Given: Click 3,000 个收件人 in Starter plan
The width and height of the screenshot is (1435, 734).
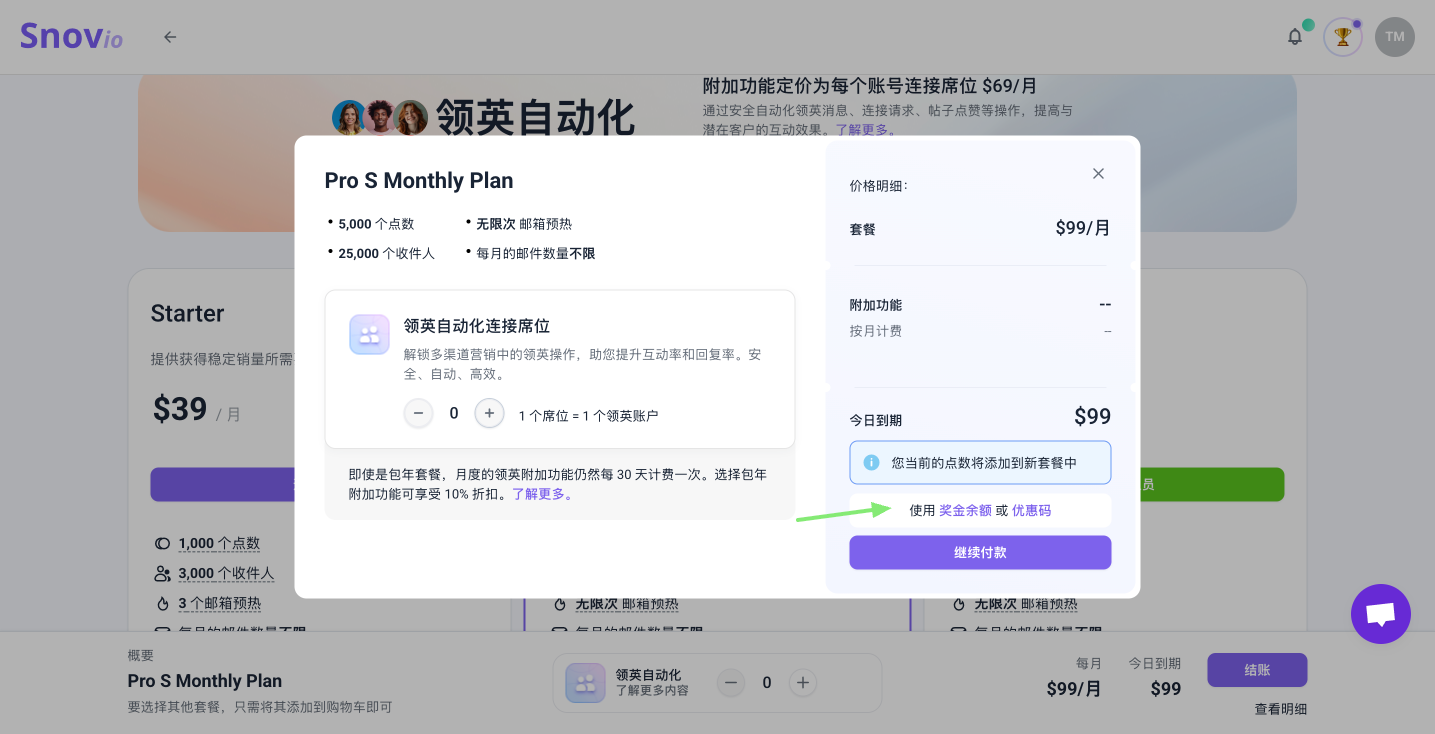Looking at the screenshot, I should point(226,573).
